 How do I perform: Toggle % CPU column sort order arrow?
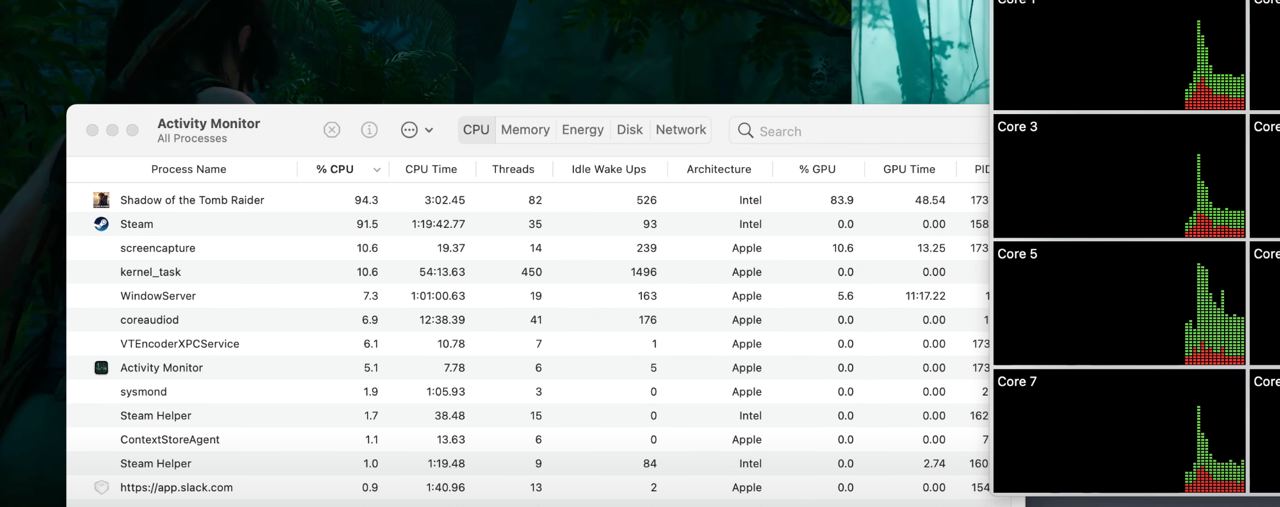pos(377,170)
